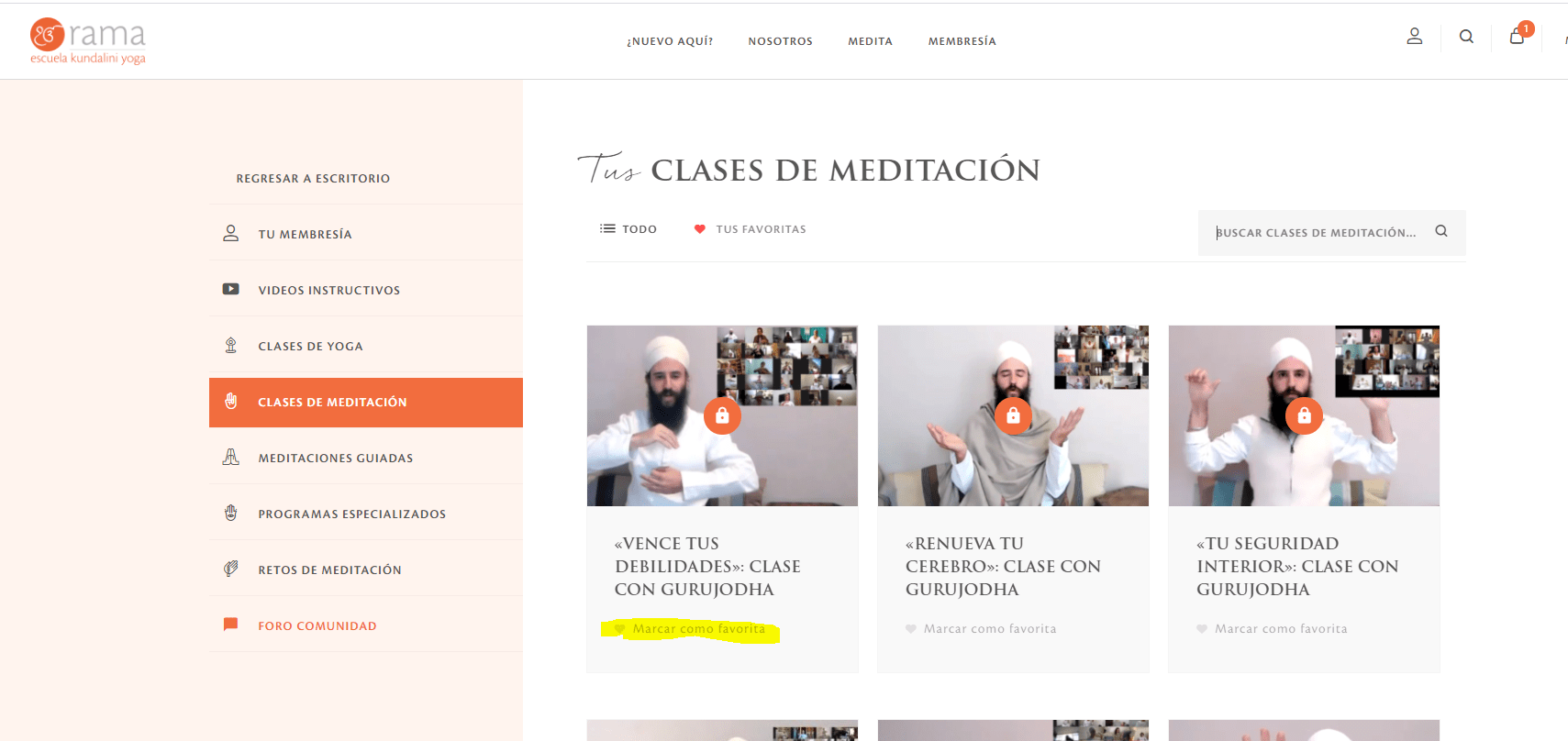Switch to the Tus Favoritas filter tab

coord(750,229)
